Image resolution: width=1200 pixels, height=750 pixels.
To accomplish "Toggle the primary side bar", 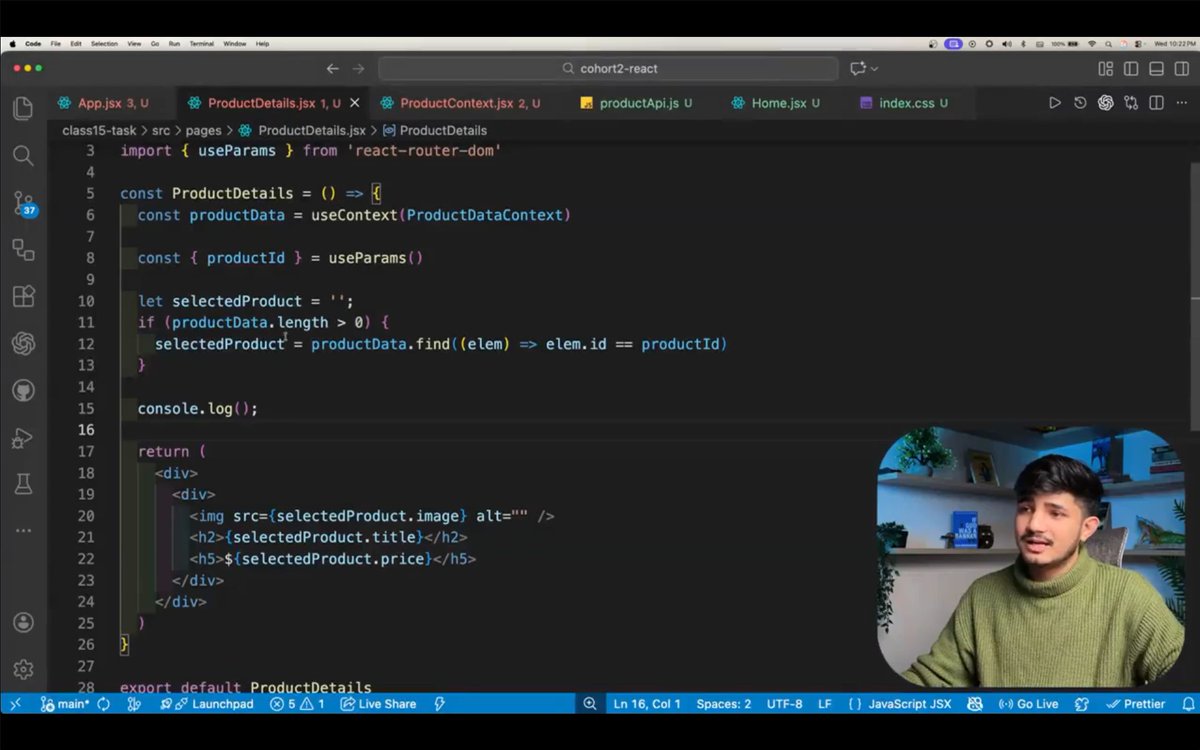I will pyautogui.click(x=1131, y=69).
